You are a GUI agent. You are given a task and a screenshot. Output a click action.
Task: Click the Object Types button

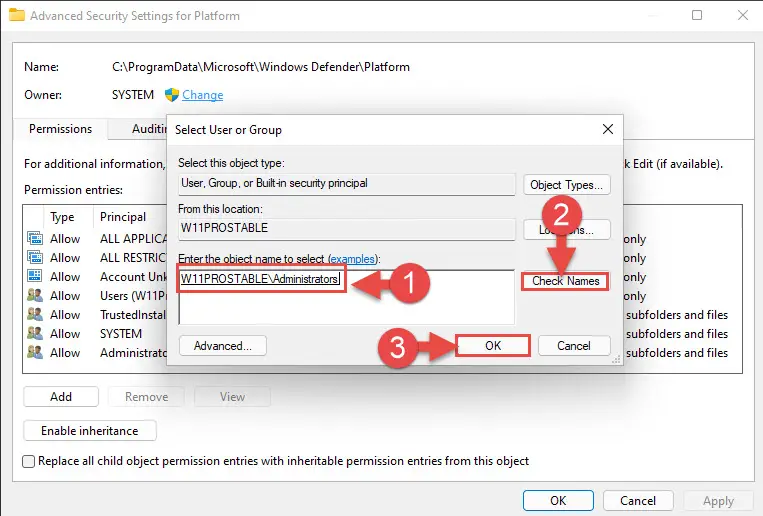coord(566,185)
